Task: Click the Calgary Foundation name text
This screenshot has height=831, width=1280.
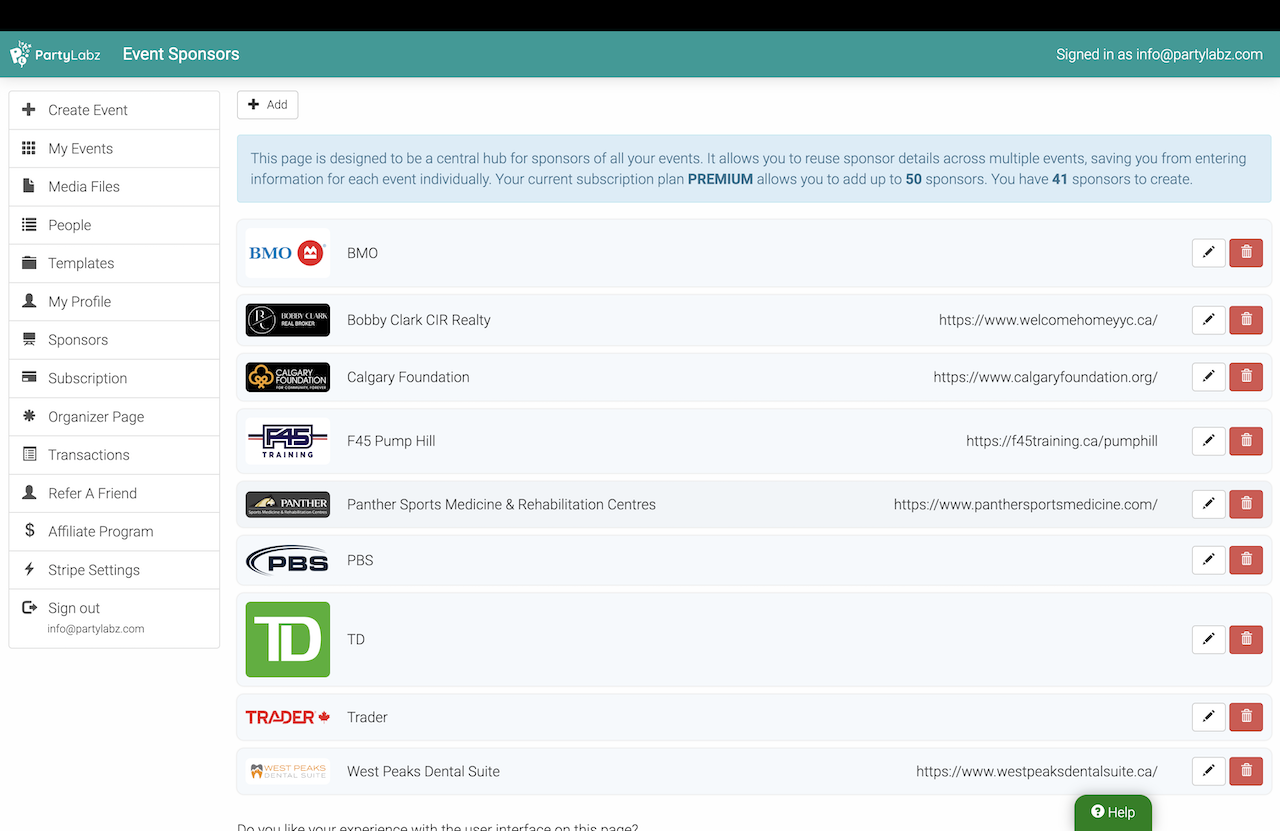Action: coord(408,377)
